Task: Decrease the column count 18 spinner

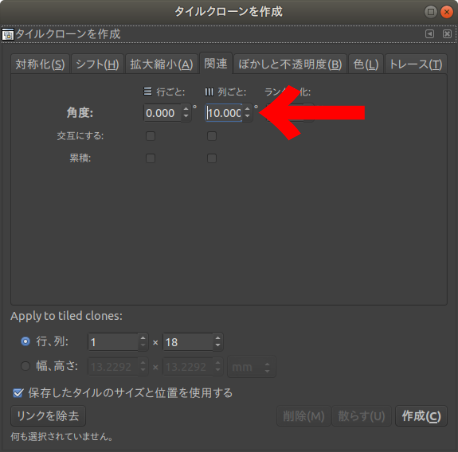Action: tap(218, 346)
